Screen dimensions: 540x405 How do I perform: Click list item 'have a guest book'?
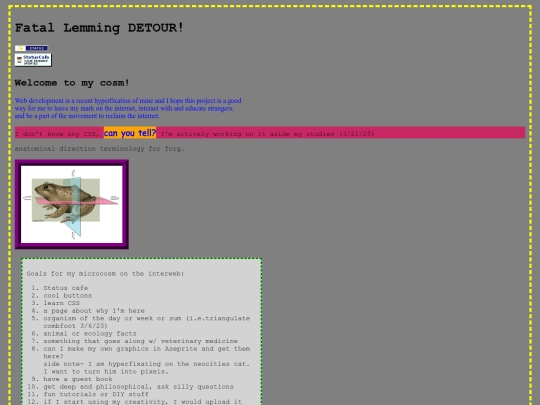coord(78,379)
